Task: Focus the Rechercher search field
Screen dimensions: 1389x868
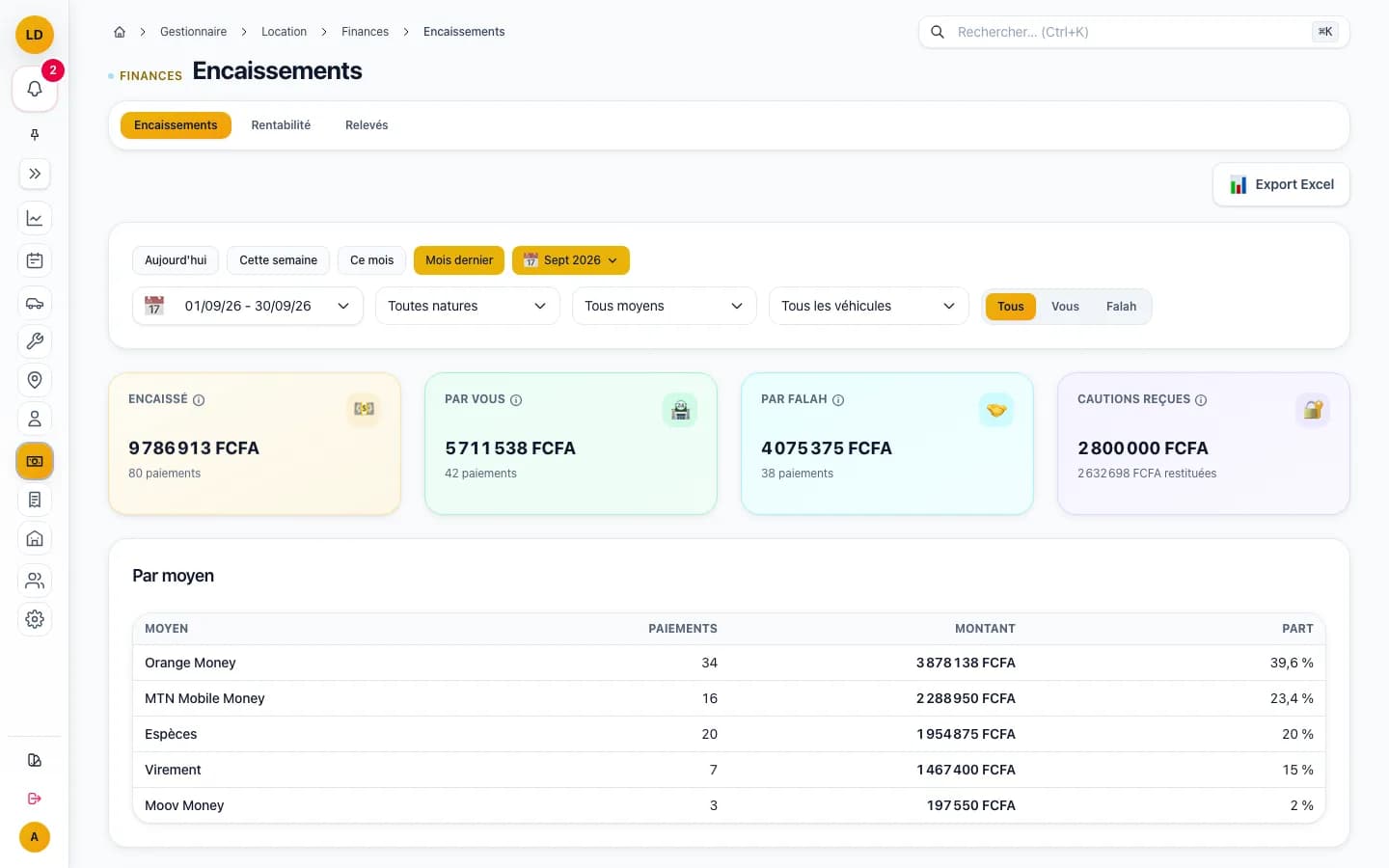Action: [1133, 32]
